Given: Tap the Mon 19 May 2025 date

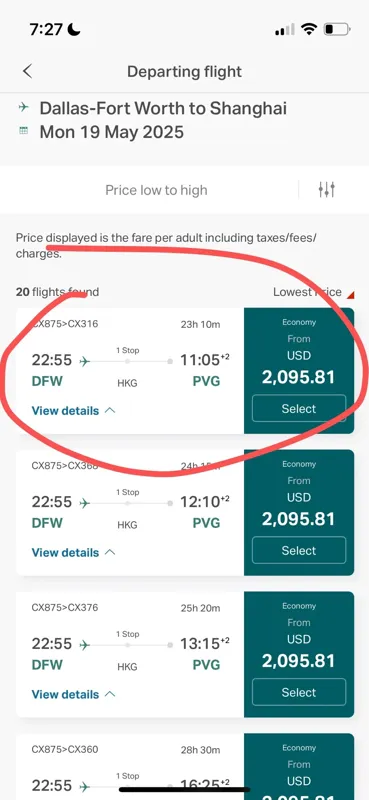Looking at the screenshot, I should [x=111, y=132].
